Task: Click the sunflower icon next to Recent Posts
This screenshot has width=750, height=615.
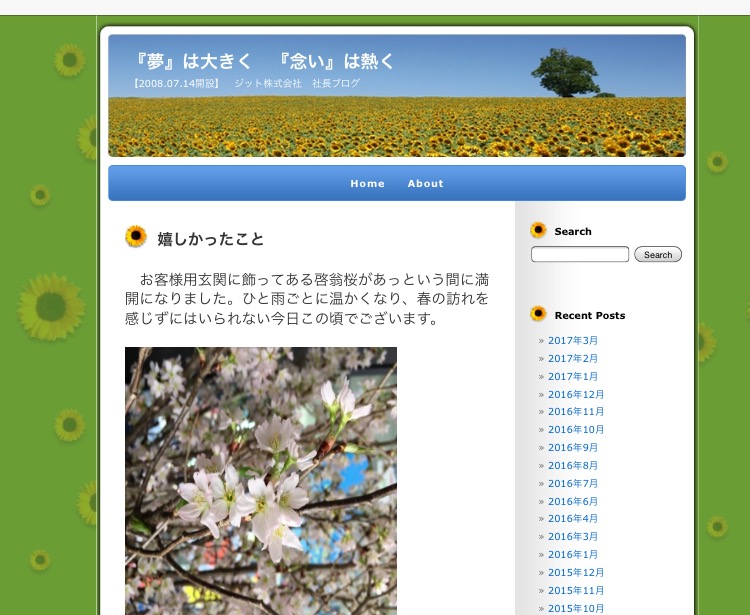Action: pos(538,314)
